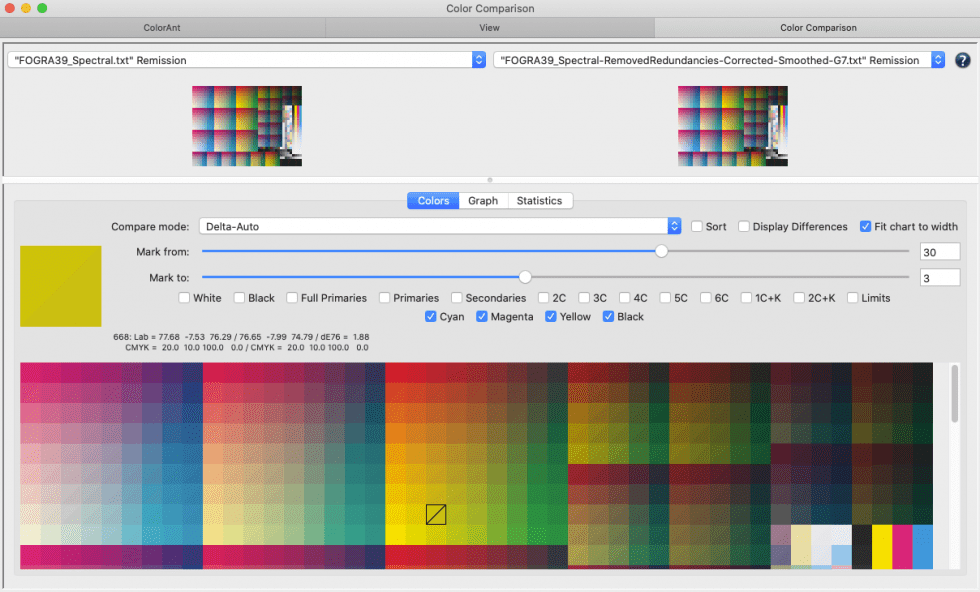Image resolution: width=980 pixels, height=592 pixels.
Task: Disable Fit chart to width
Action: click(x=866, y=226)
